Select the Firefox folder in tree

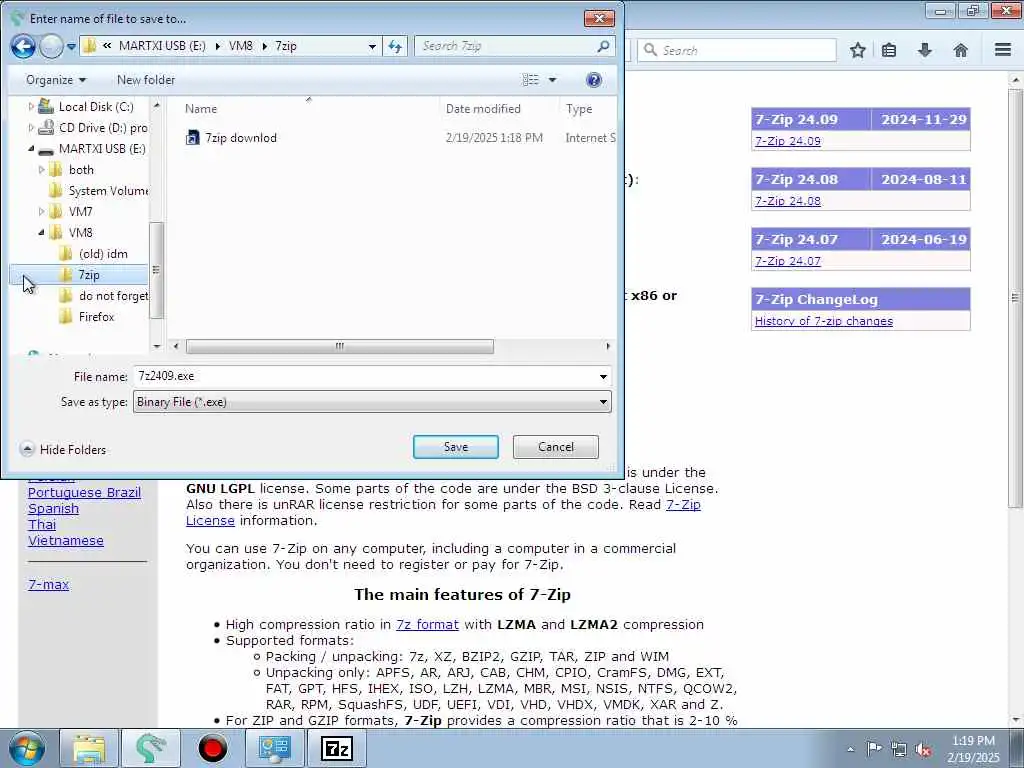96,317
